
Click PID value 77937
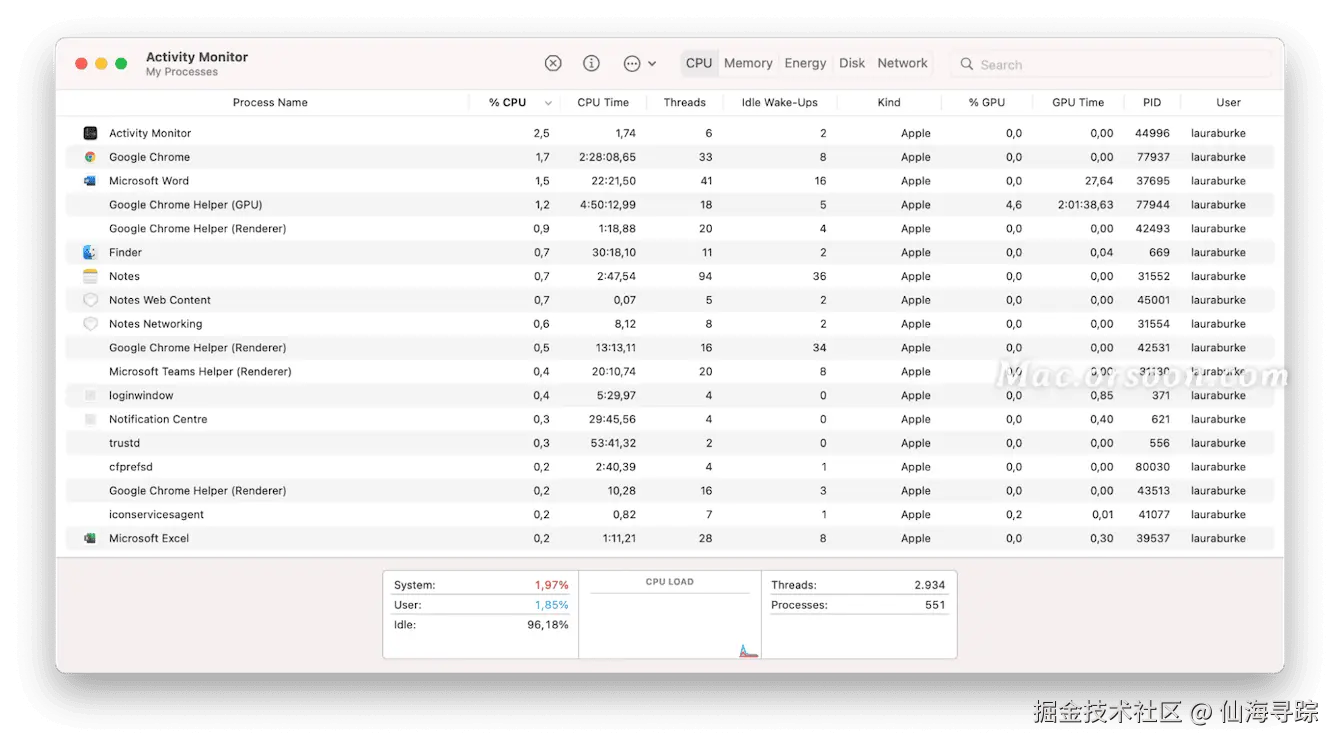pos(1152,157)
